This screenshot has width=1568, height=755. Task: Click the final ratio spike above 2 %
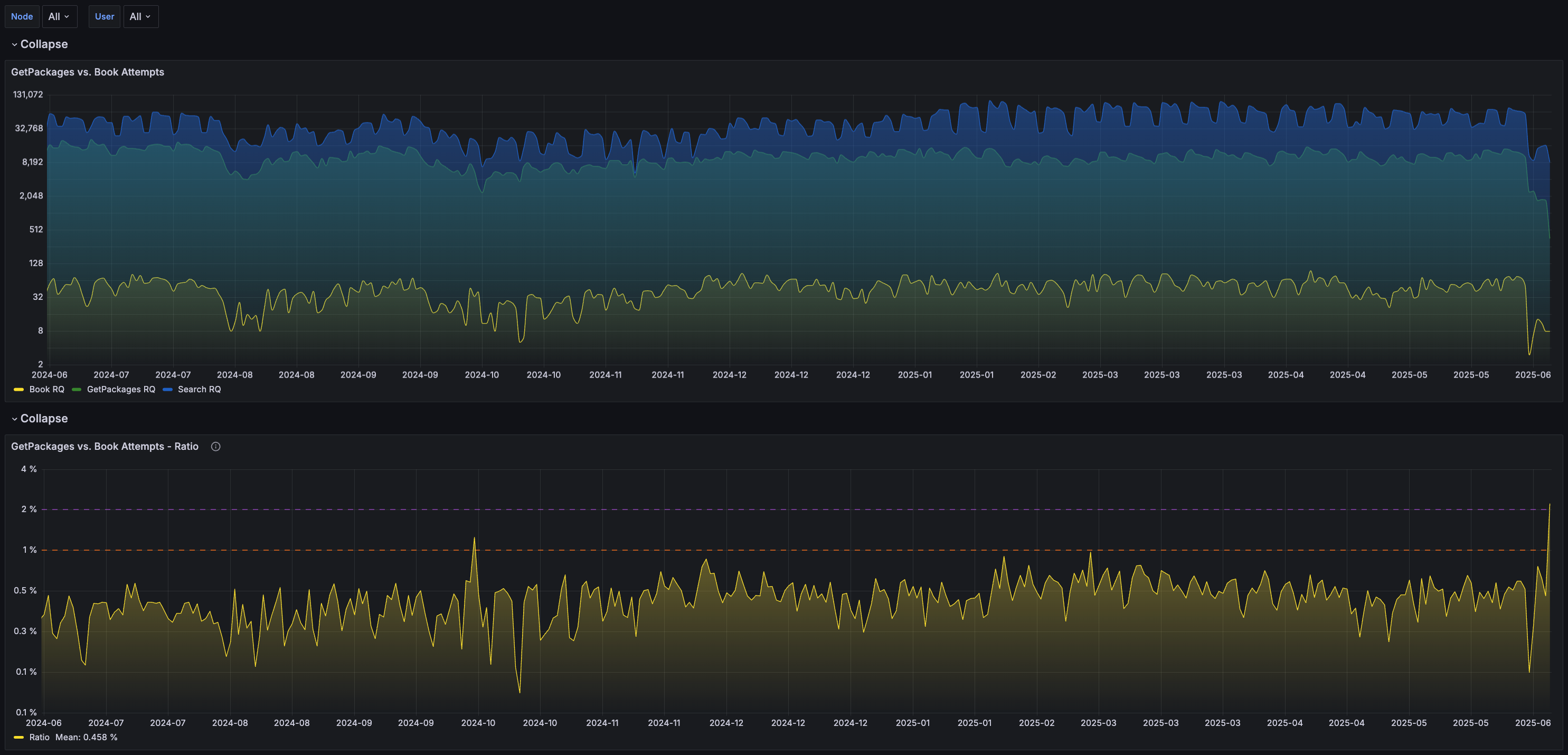(1549, 505)
